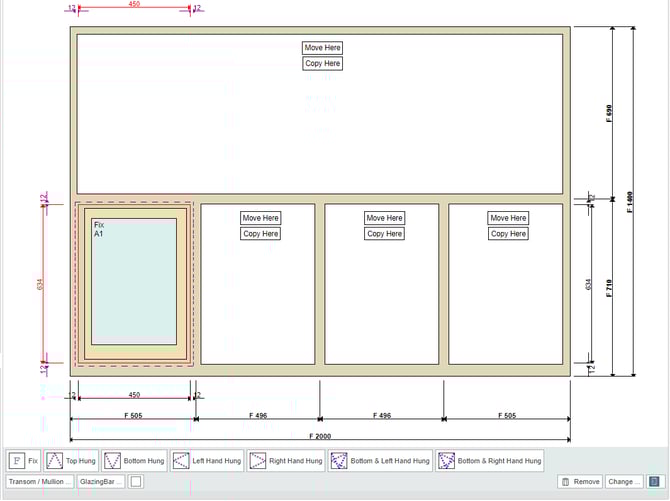Click Copy Here in top panel
Viewport: 670px width, 501px height.
322,64
